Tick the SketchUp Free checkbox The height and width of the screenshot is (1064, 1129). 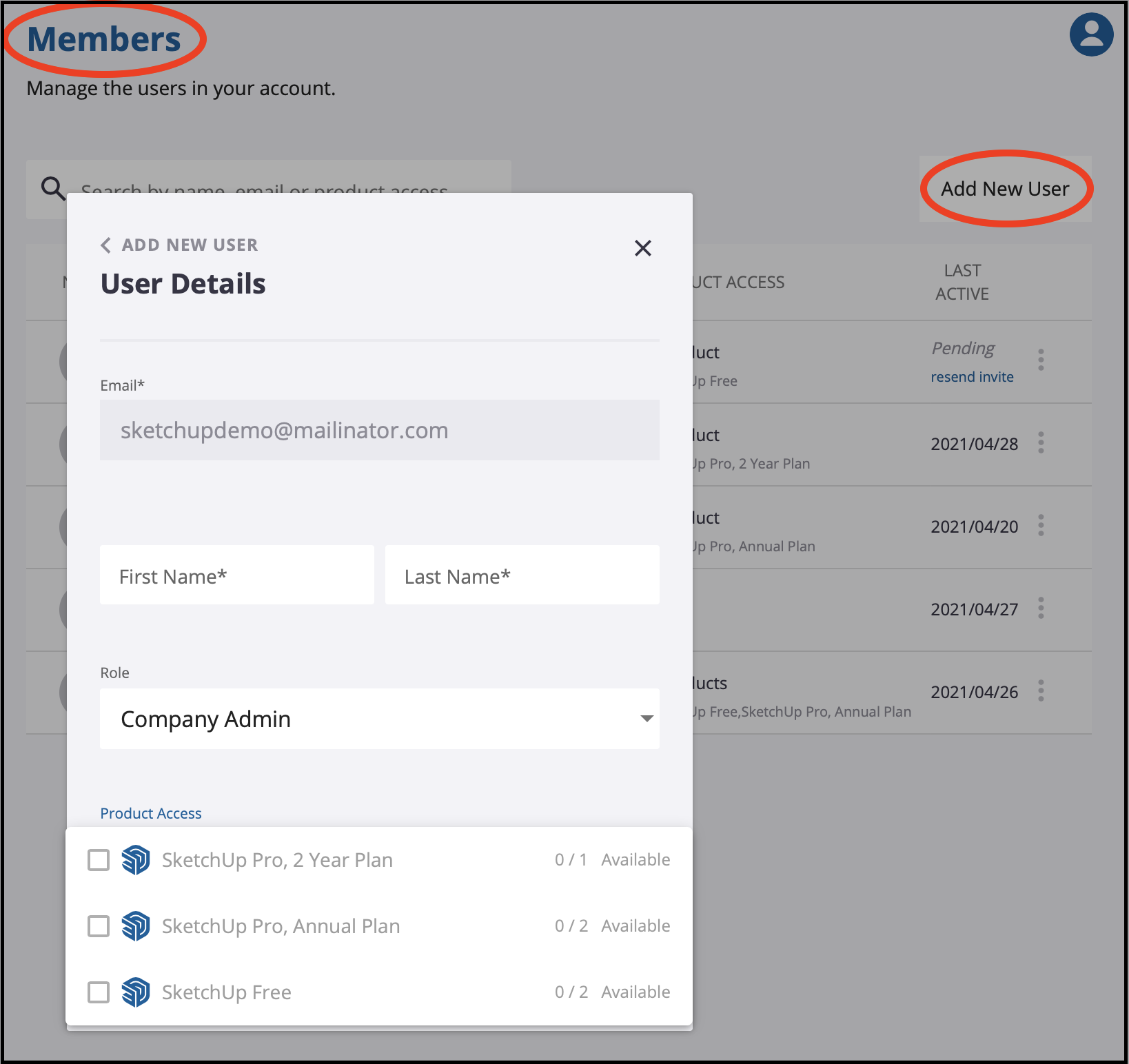pyautogui.click(x=99, y=992)
